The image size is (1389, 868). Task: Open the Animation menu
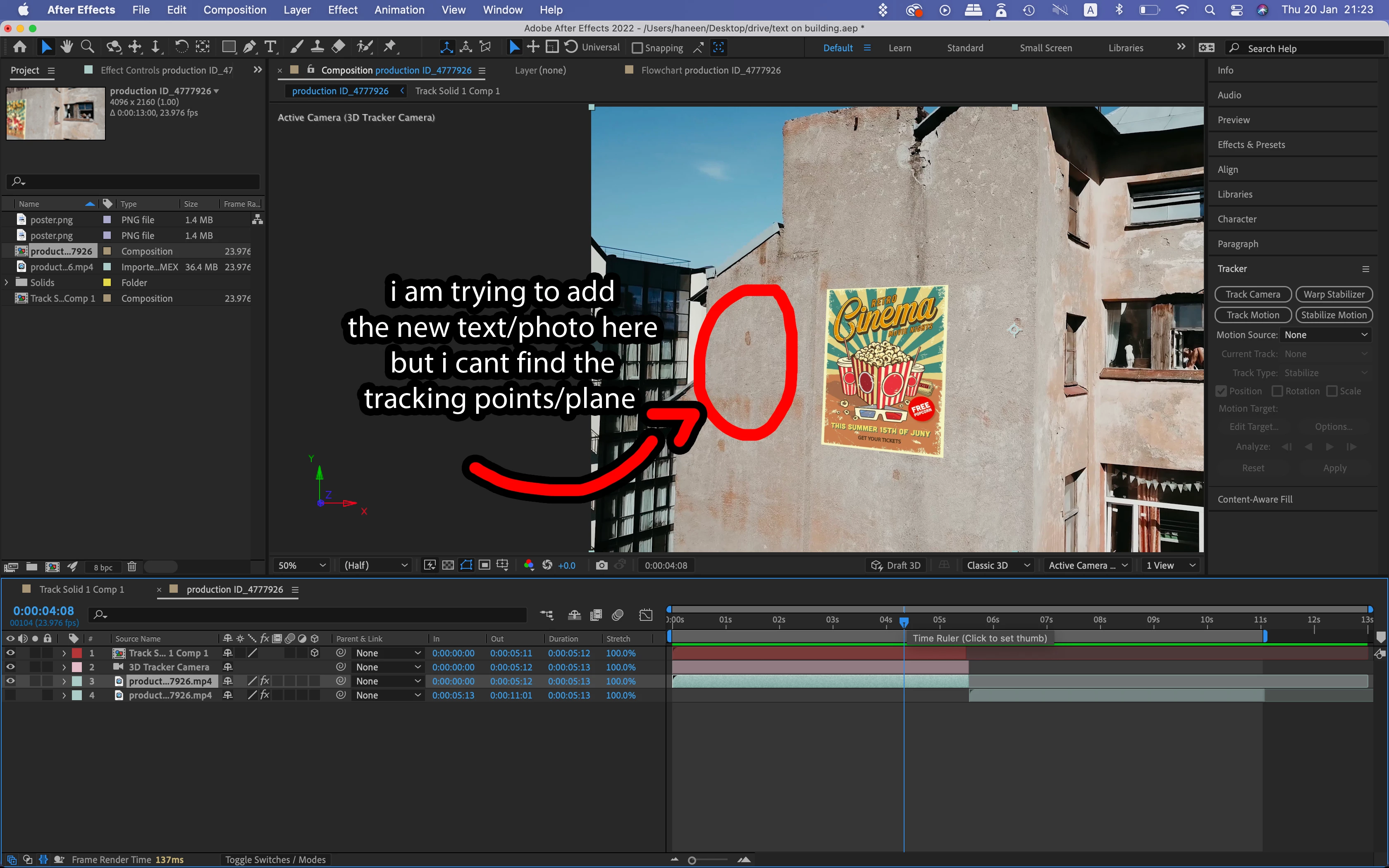coord(399,10)
